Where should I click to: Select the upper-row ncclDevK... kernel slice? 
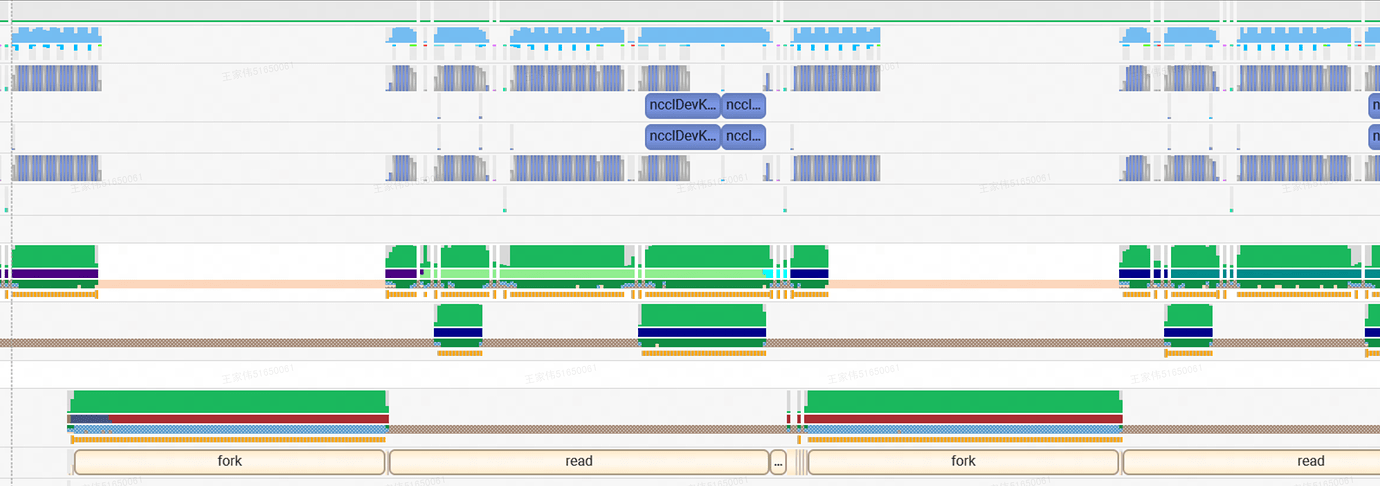(682, 105)
